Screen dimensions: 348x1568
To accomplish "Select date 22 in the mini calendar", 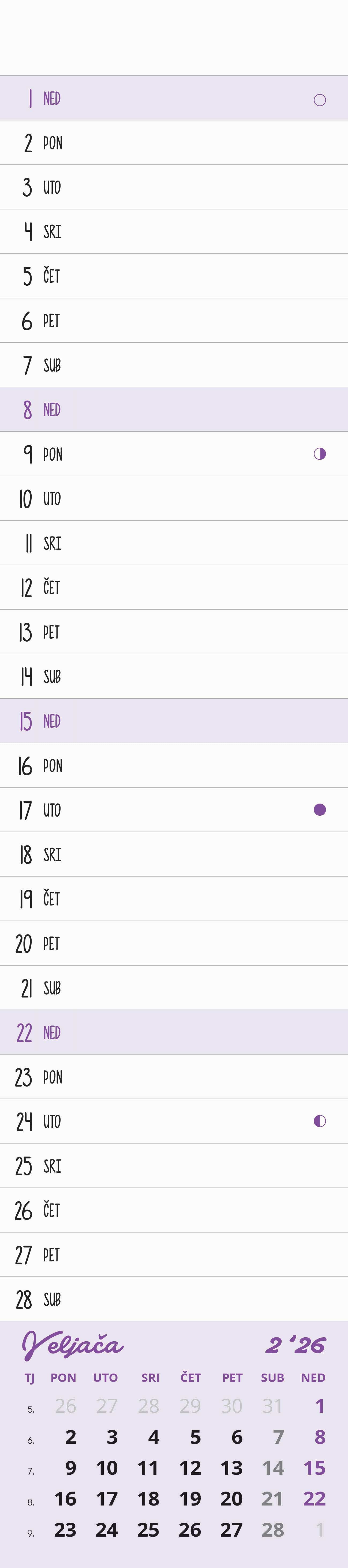I will [x=314, y=1498].
